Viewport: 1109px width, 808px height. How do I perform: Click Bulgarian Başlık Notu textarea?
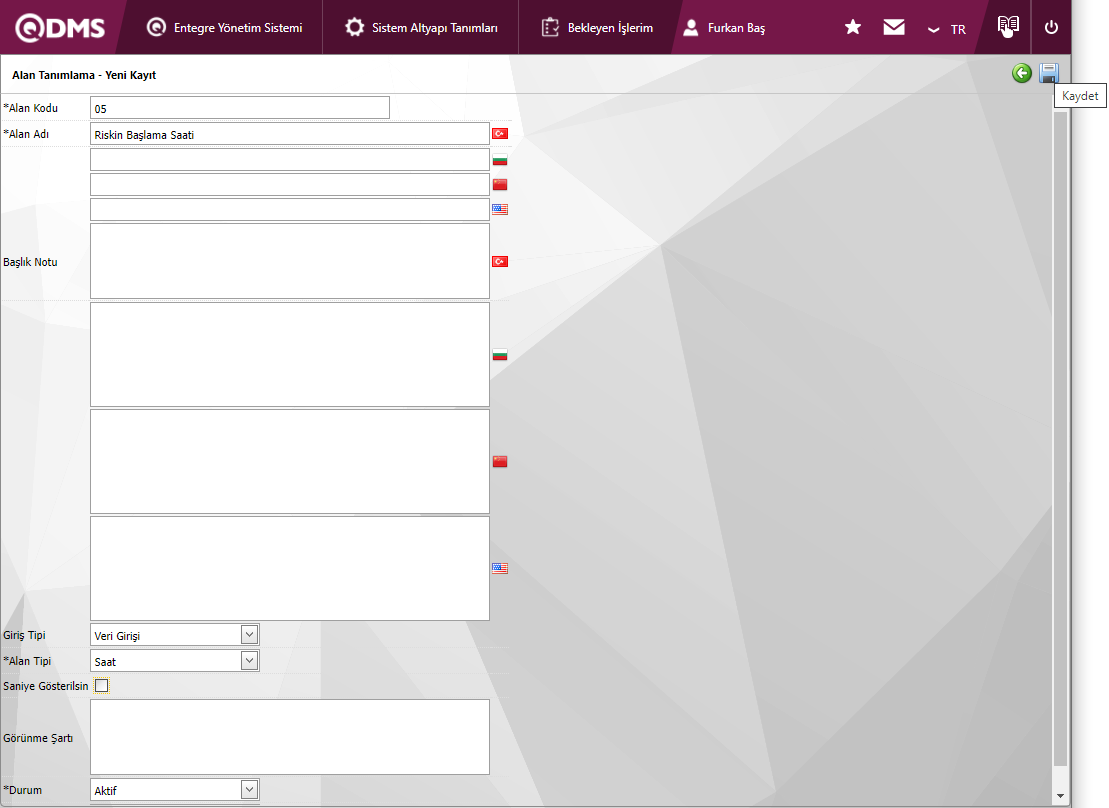pyautogui.click(x=290, y=354)
